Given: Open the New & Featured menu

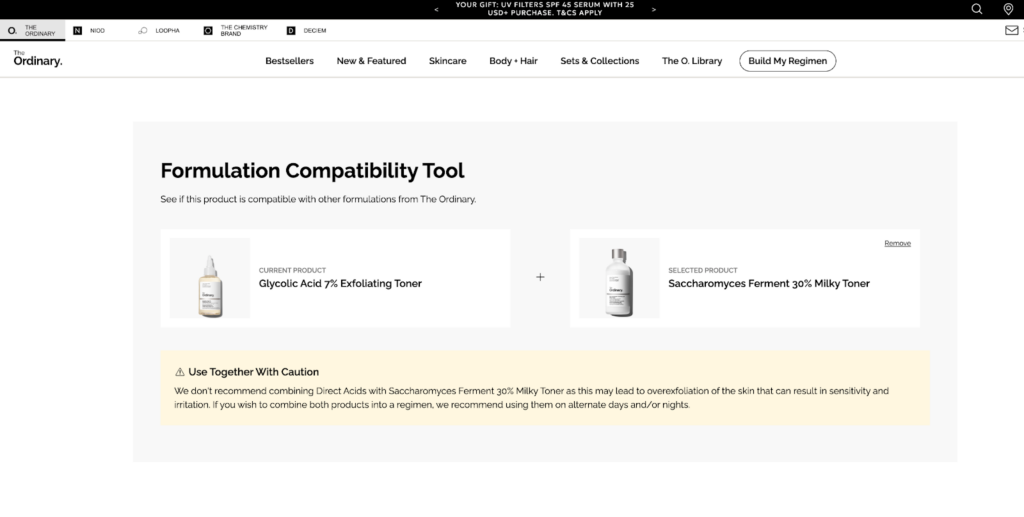Looking at the screenshot, I should (x=371, y=61).
